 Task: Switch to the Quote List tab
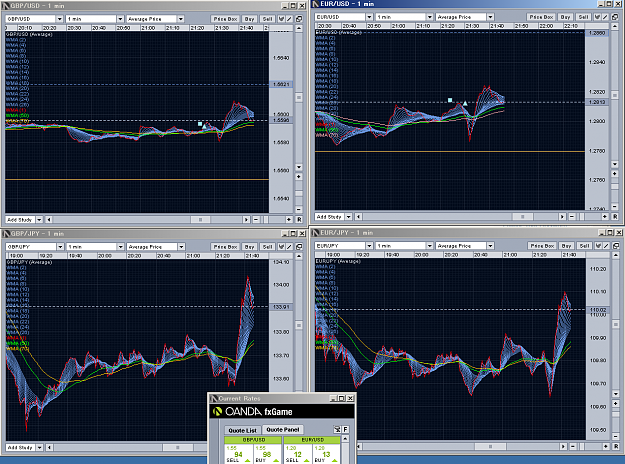242,430
